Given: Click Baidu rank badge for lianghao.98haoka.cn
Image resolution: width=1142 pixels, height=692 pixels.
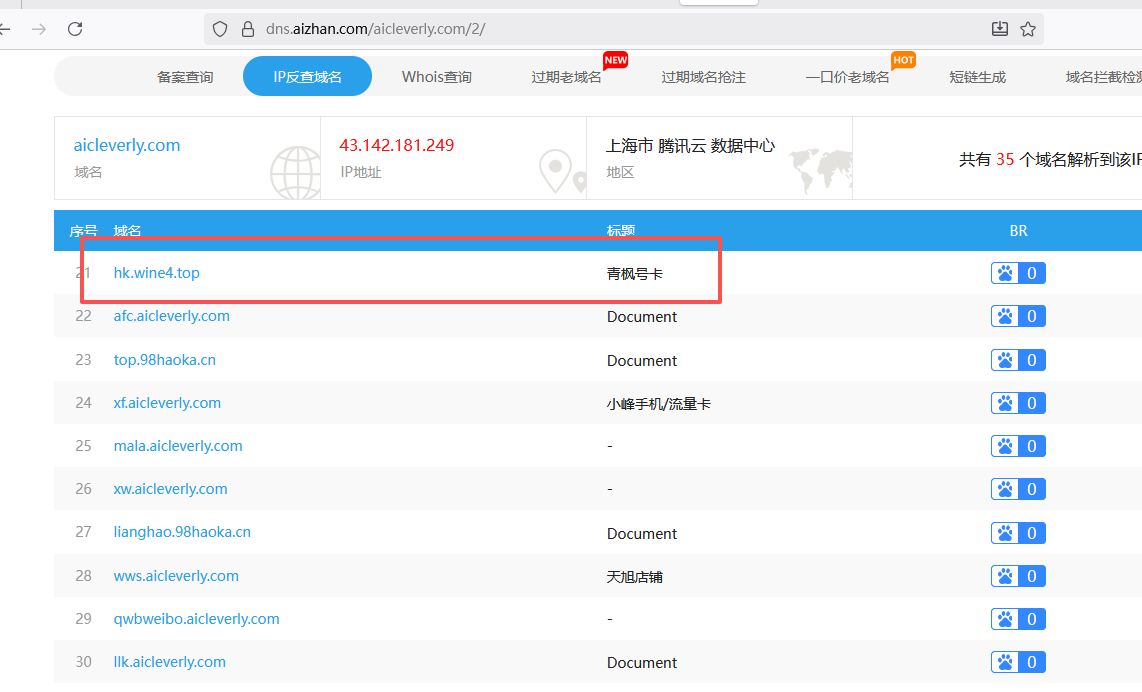Looking at the screenshot, I should point(1018,532).
